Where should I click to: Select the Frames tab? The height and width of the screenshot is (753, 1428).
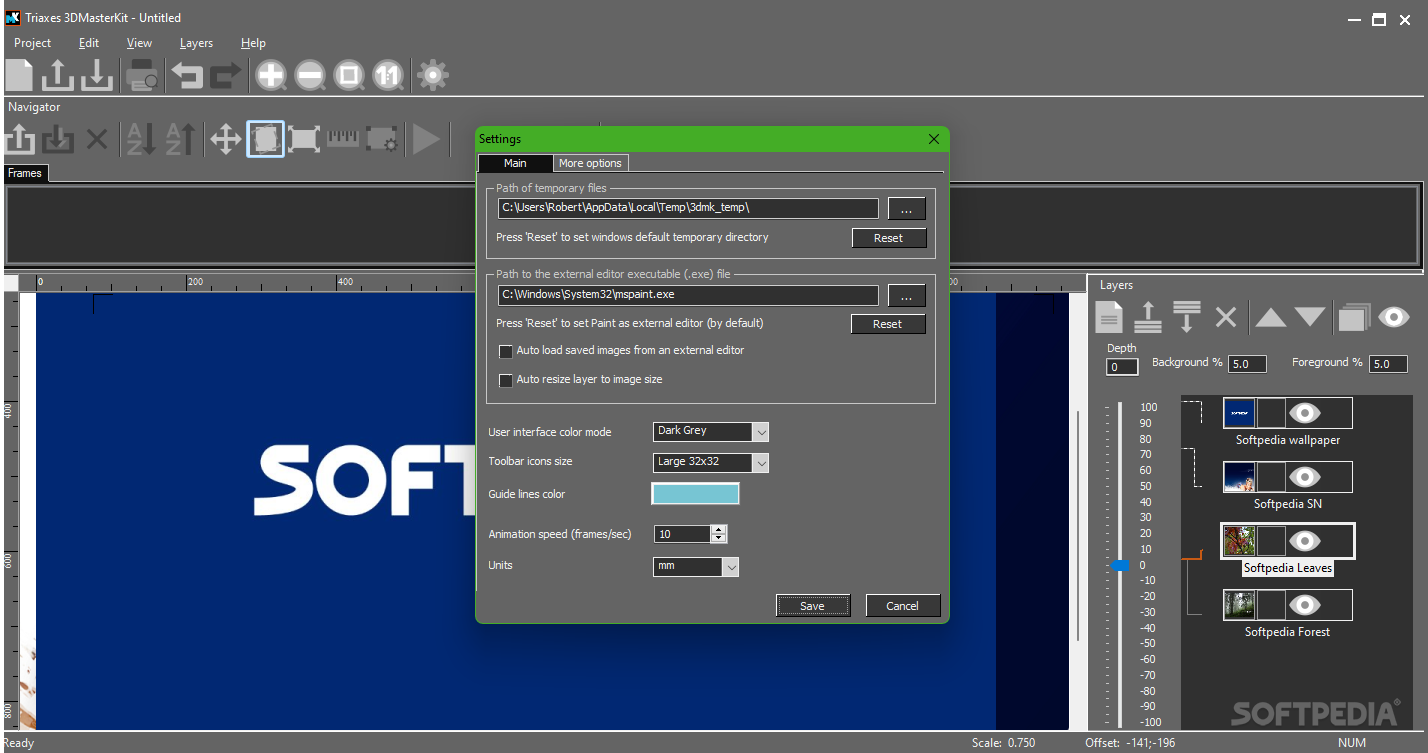[25, 173]
